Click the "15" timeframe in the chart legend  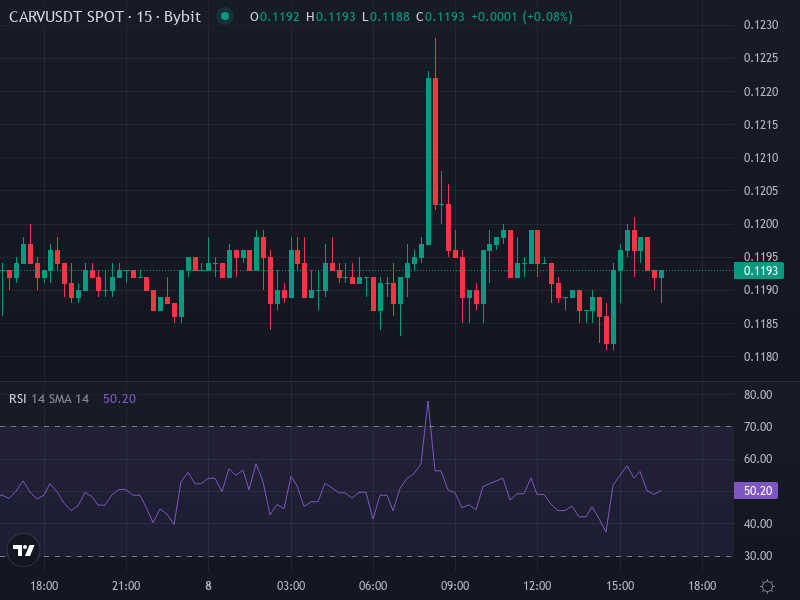click(146, 16)
